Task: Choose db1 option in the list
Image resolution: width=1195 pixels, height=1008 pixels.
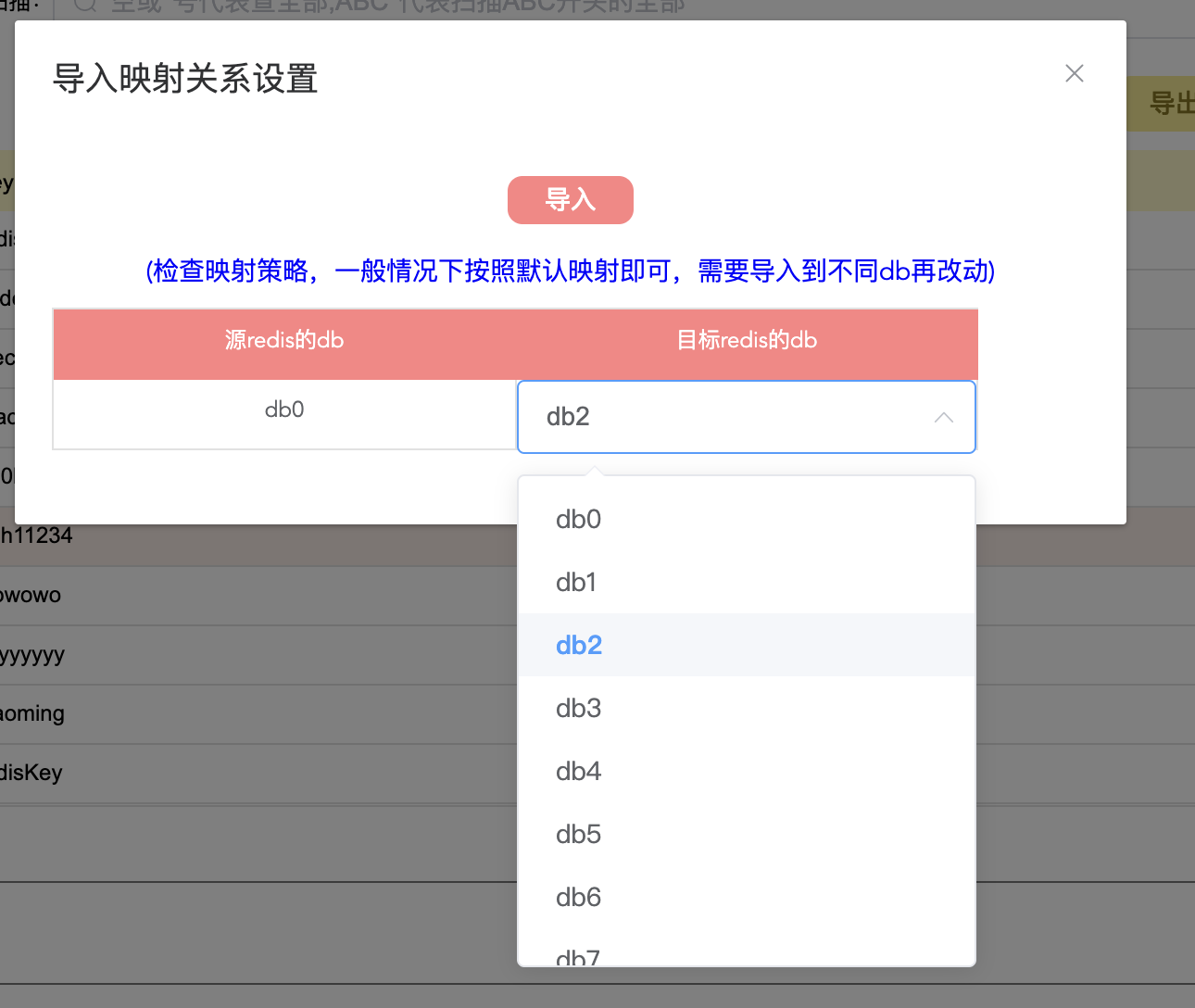Action: (576, 583)
